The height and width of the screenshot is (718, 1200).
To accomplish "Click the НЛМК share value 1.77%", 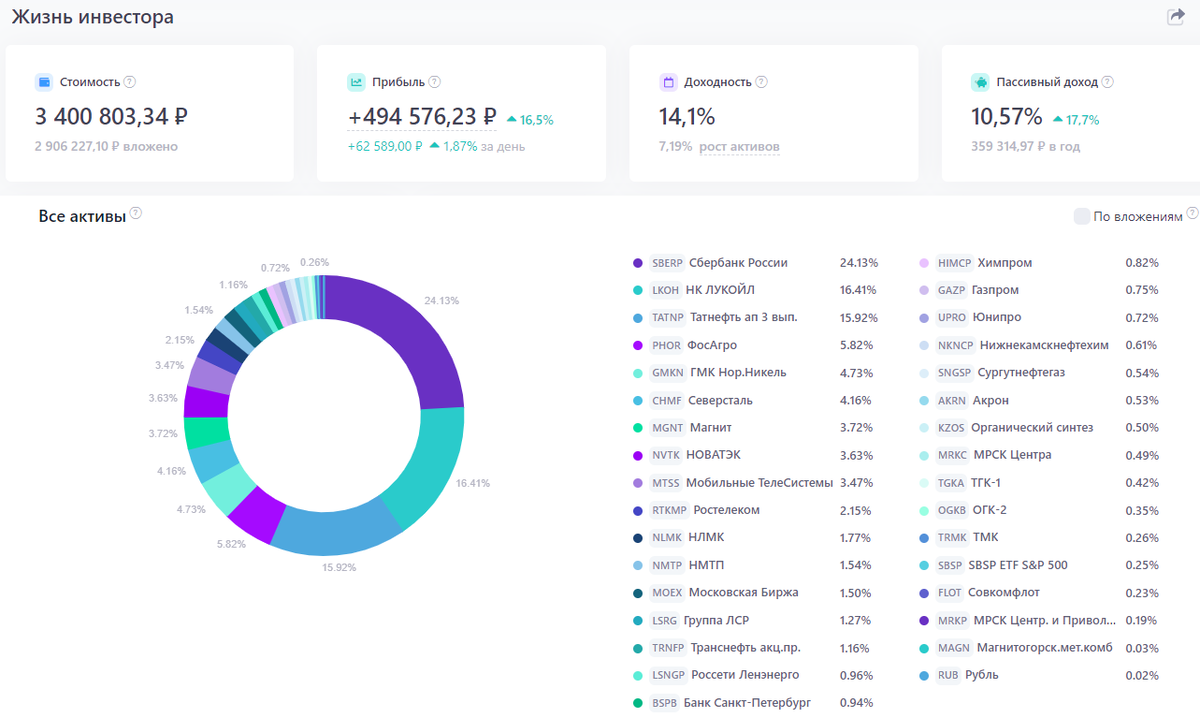I will tap(855, 538).
